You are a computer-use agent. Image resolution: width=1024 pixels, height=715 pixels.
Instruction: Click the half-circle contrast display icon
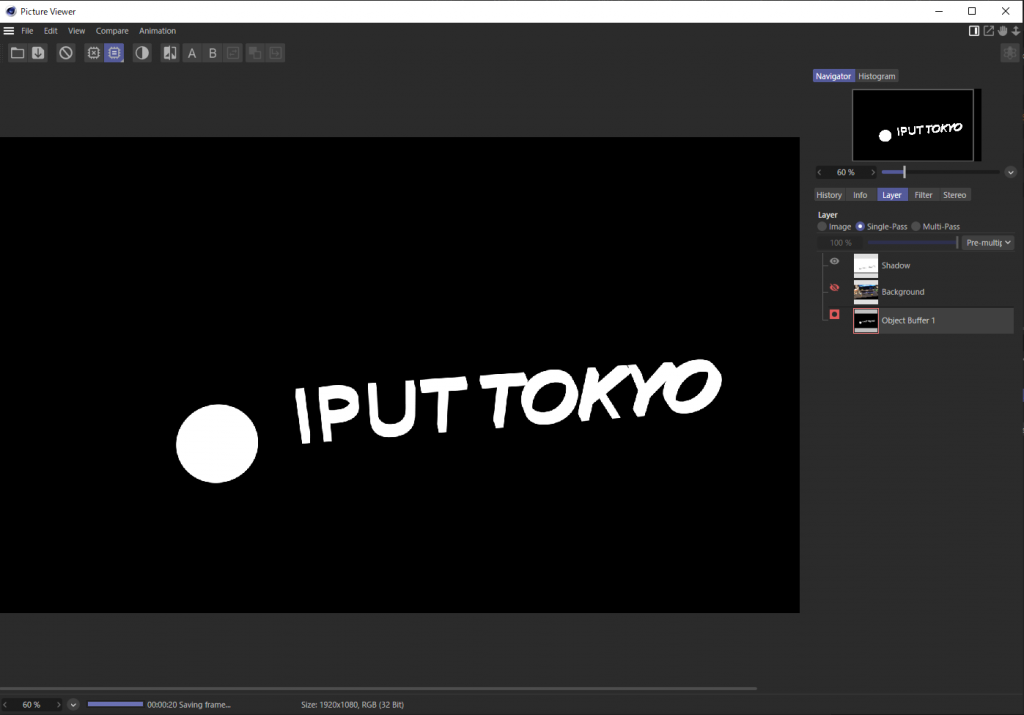pyautogui.click(x=142, y=53)
